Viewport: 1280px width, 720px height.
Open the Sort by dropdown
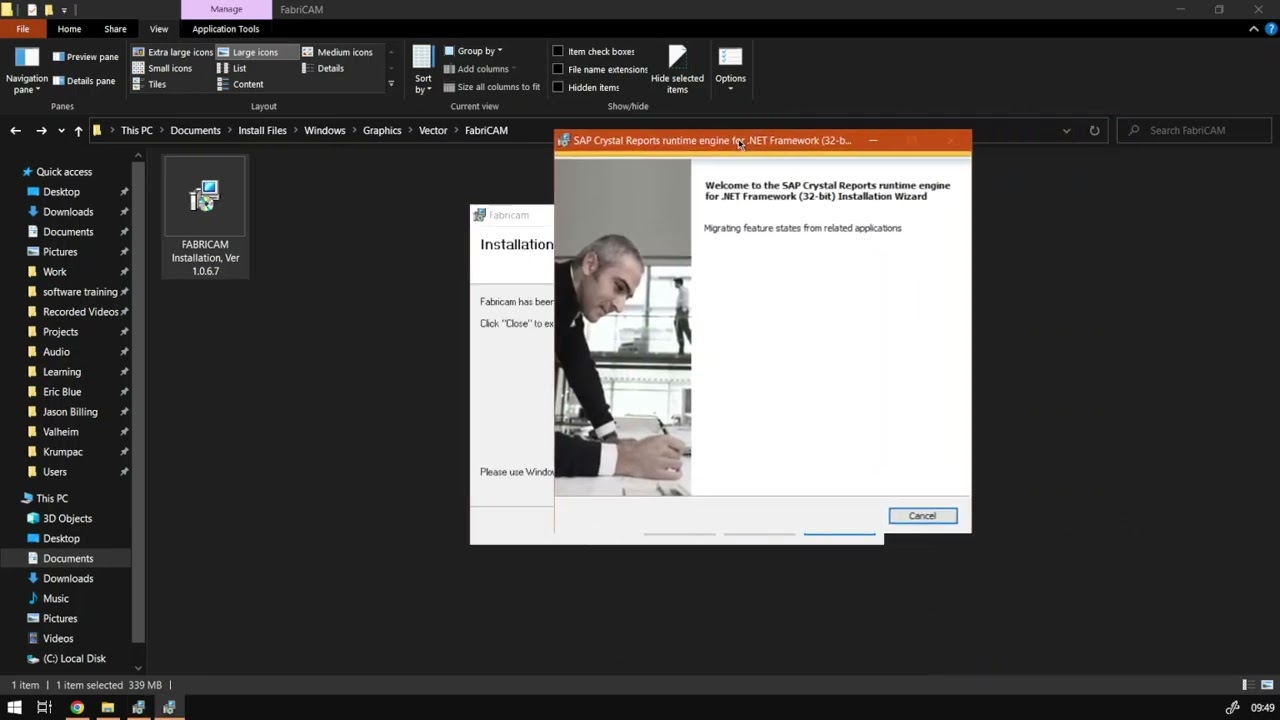[423, 71]
